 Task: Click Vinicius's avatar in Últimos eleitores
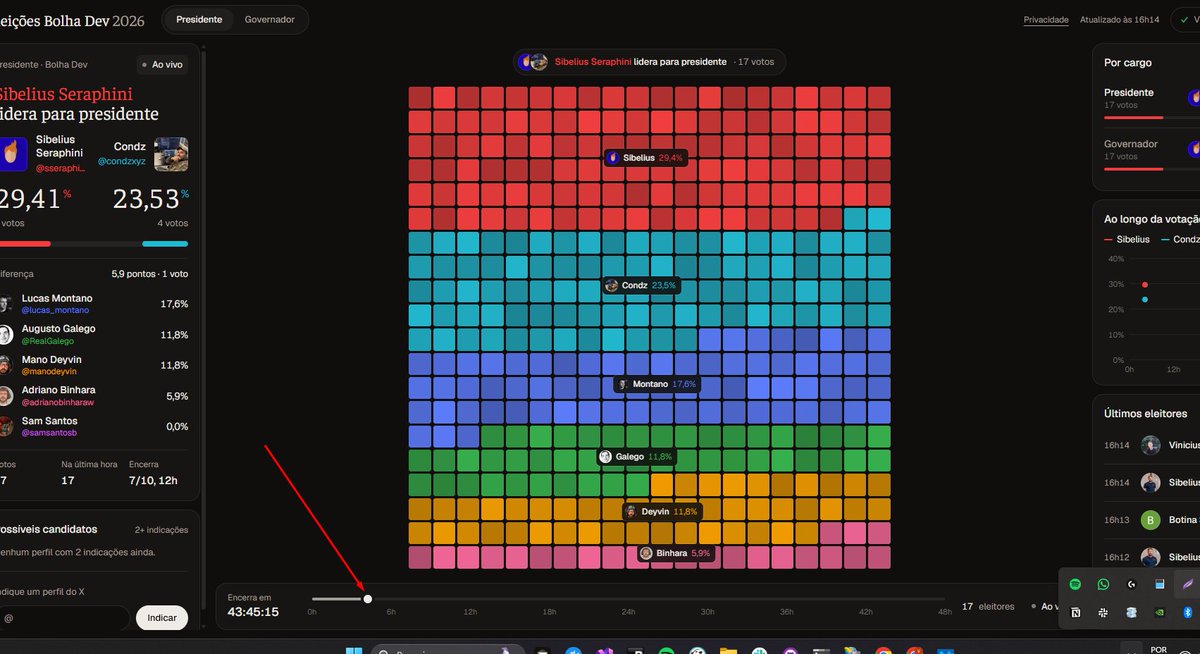tap(1151, 445)
